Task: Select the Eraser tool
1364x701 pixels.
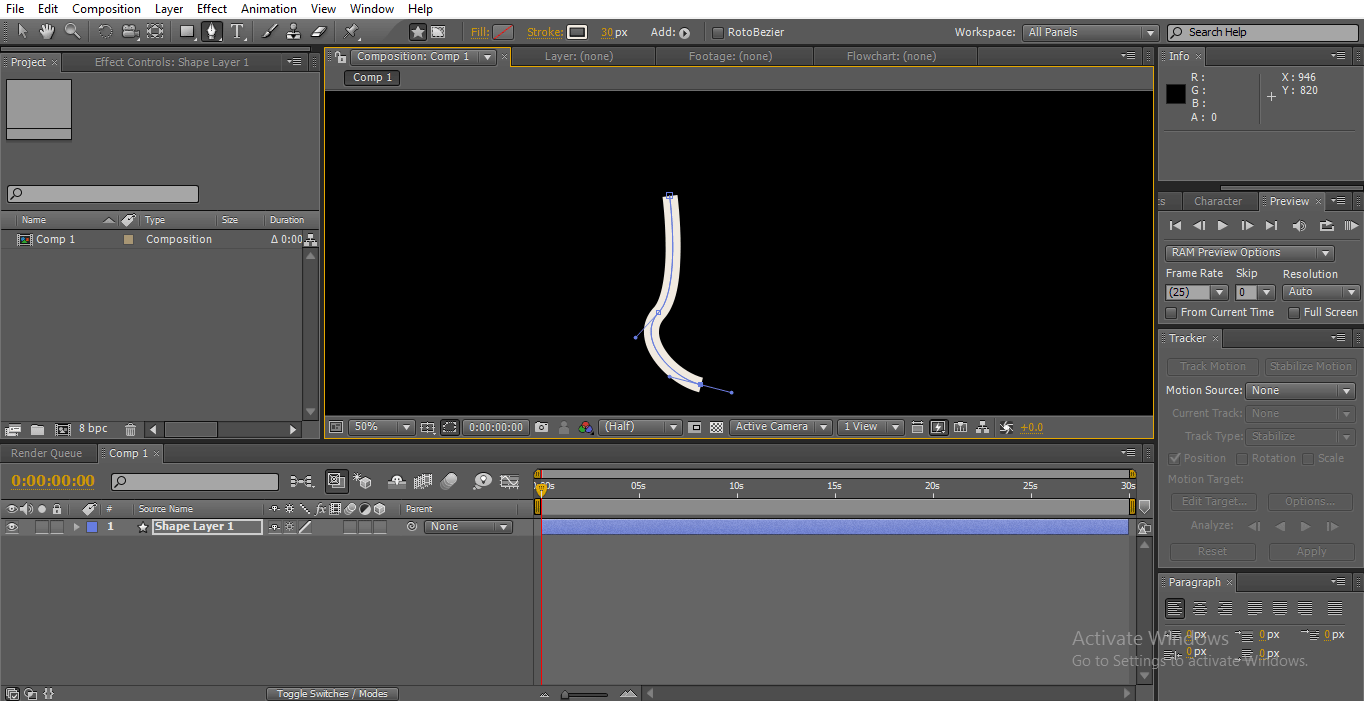Action: (x=319, y=32)
